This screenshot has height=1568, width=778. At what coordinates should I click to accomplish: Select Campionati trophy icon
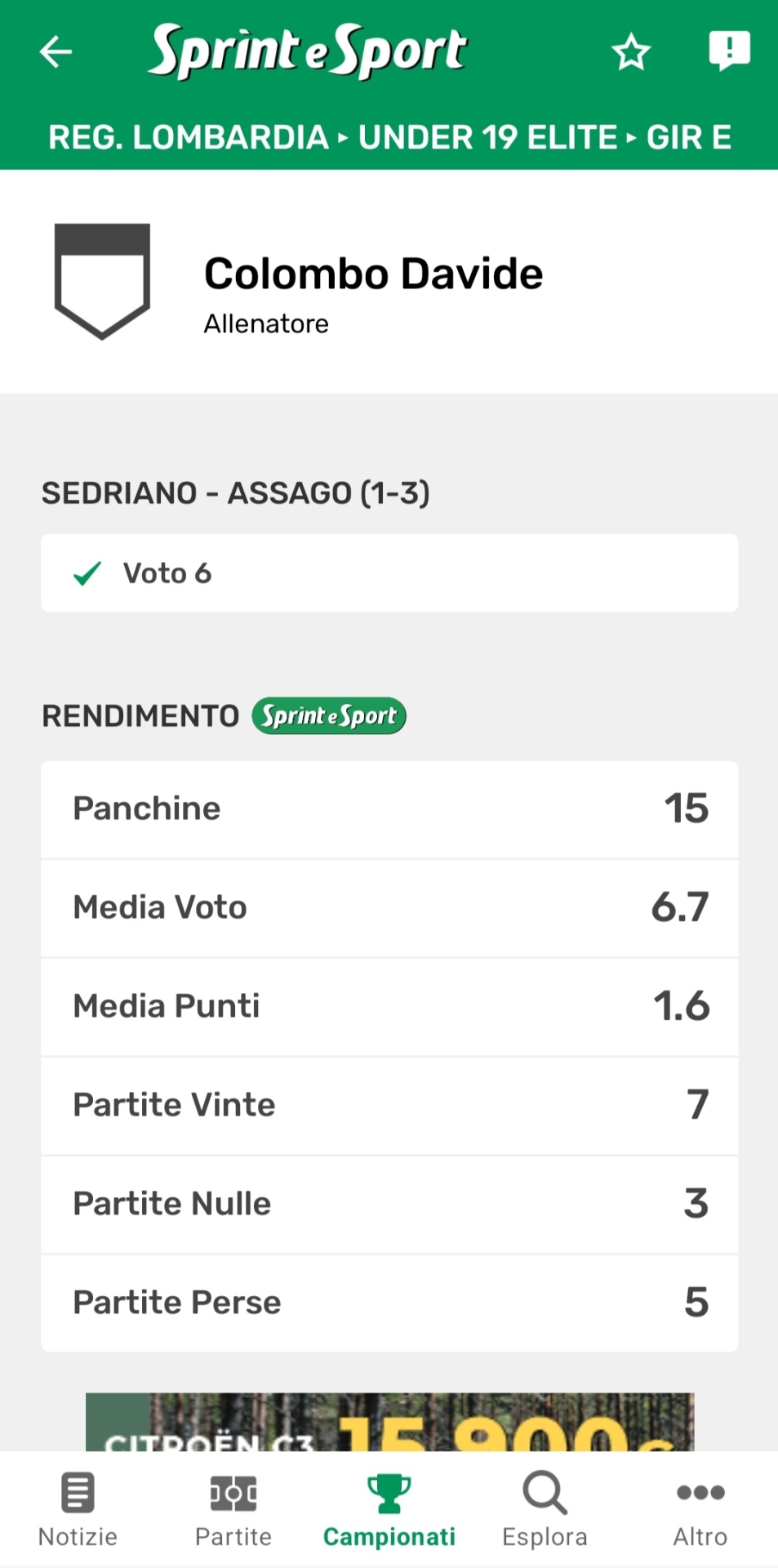pos(389,1493)
